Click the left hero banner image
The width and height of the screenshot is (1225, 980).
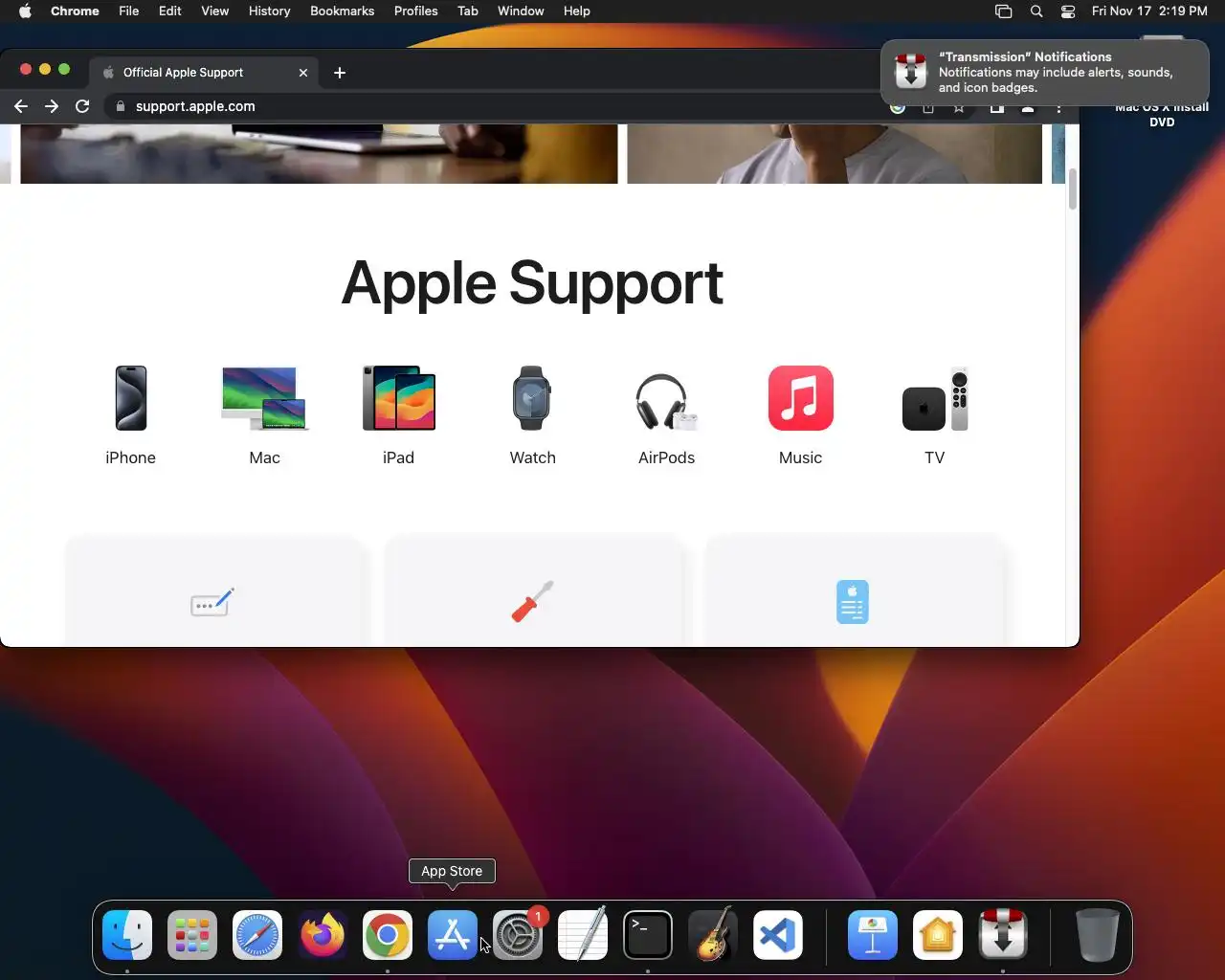(x=319, y=153)
